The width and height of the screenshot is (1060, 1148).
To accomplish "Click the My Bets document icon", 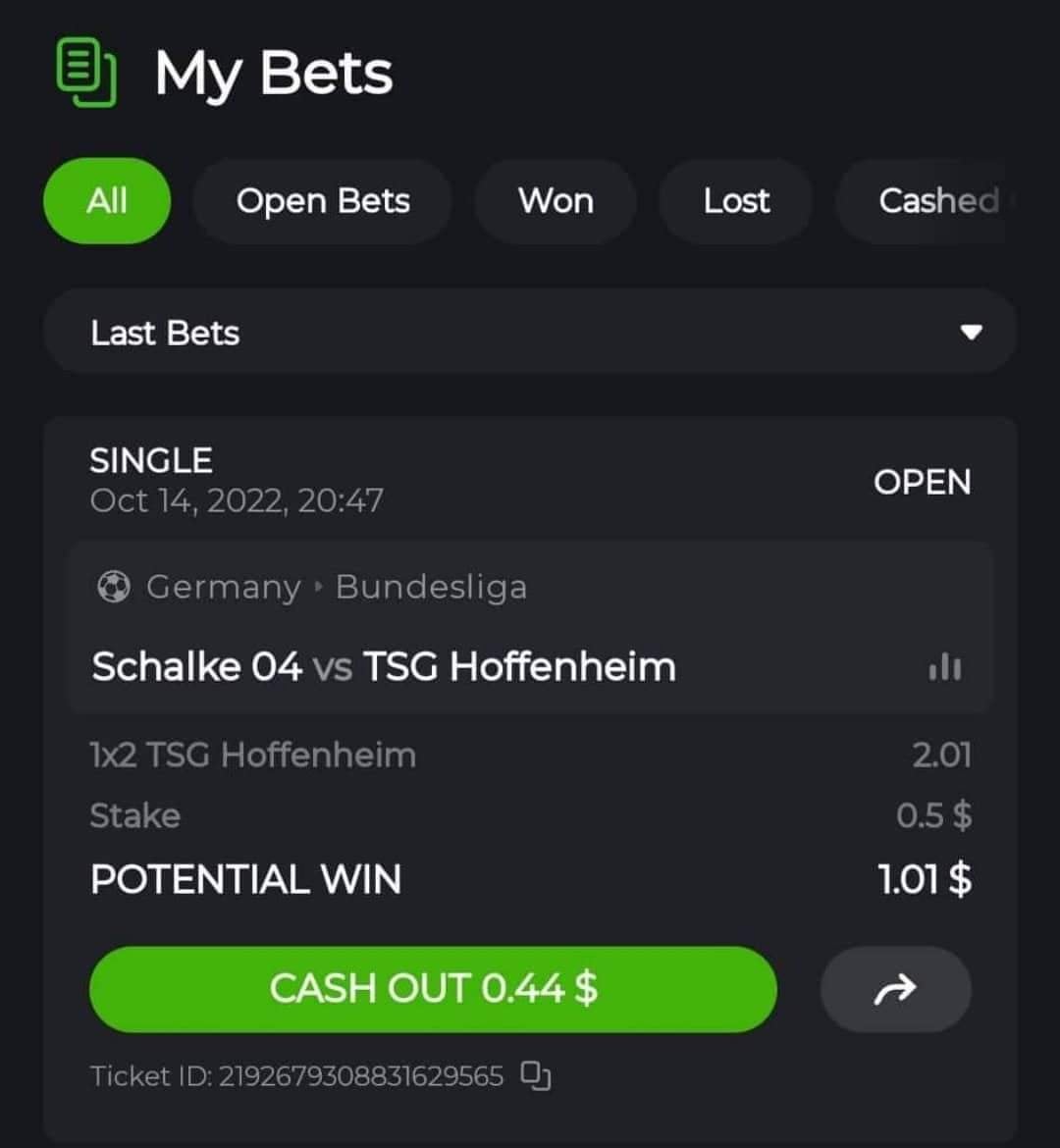I will pos(86,73).
